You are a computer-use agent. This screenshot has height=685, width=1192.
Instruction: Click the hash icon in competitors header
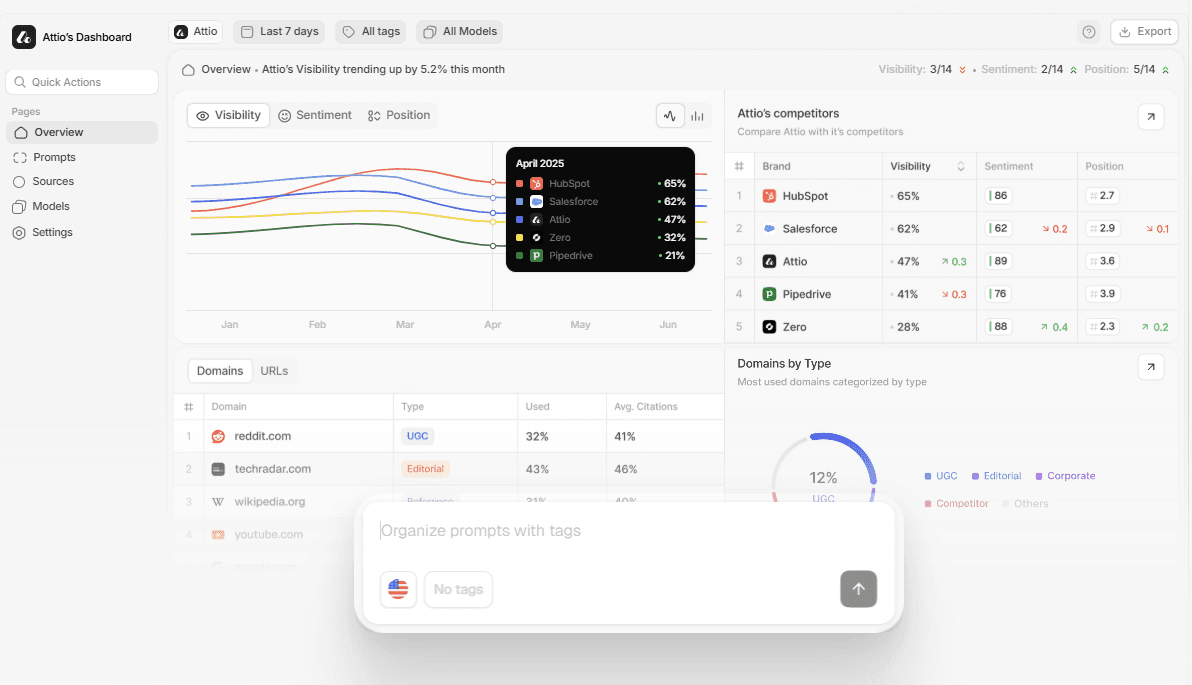point(739,166)
